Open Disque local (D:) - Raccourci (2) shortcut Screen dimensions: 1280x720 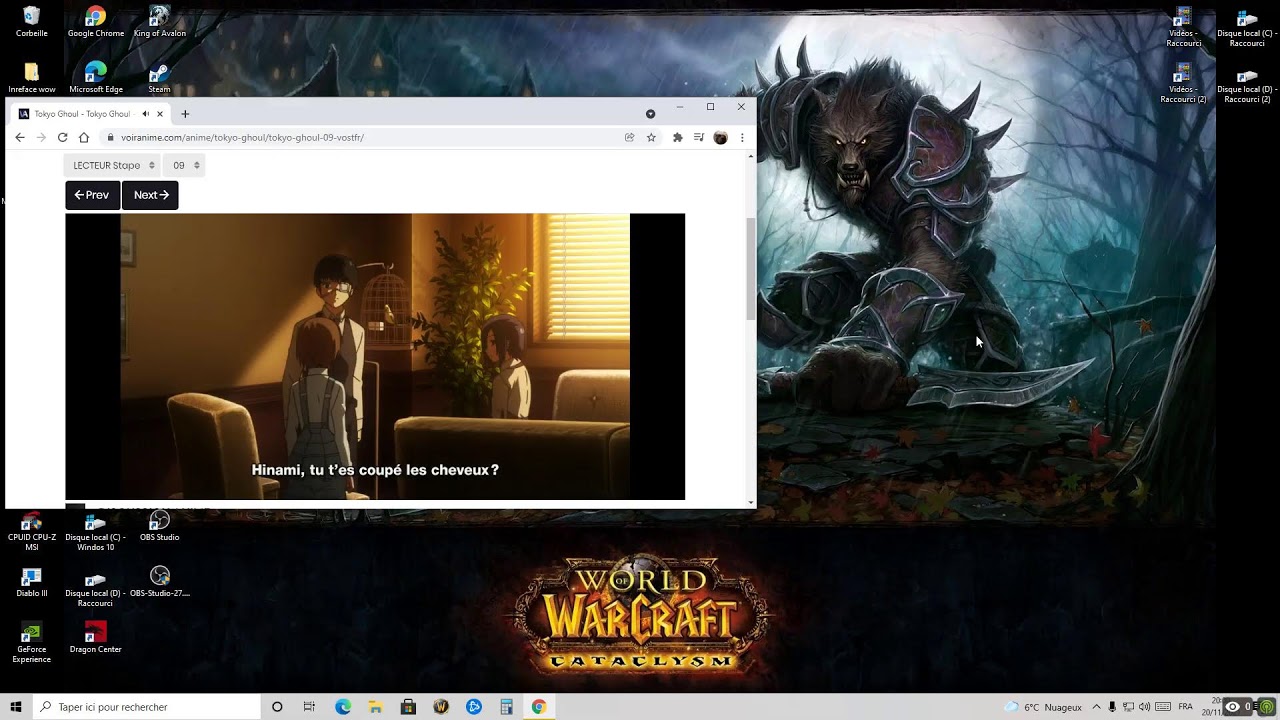pyautogui.click(x=1247, y=83)
